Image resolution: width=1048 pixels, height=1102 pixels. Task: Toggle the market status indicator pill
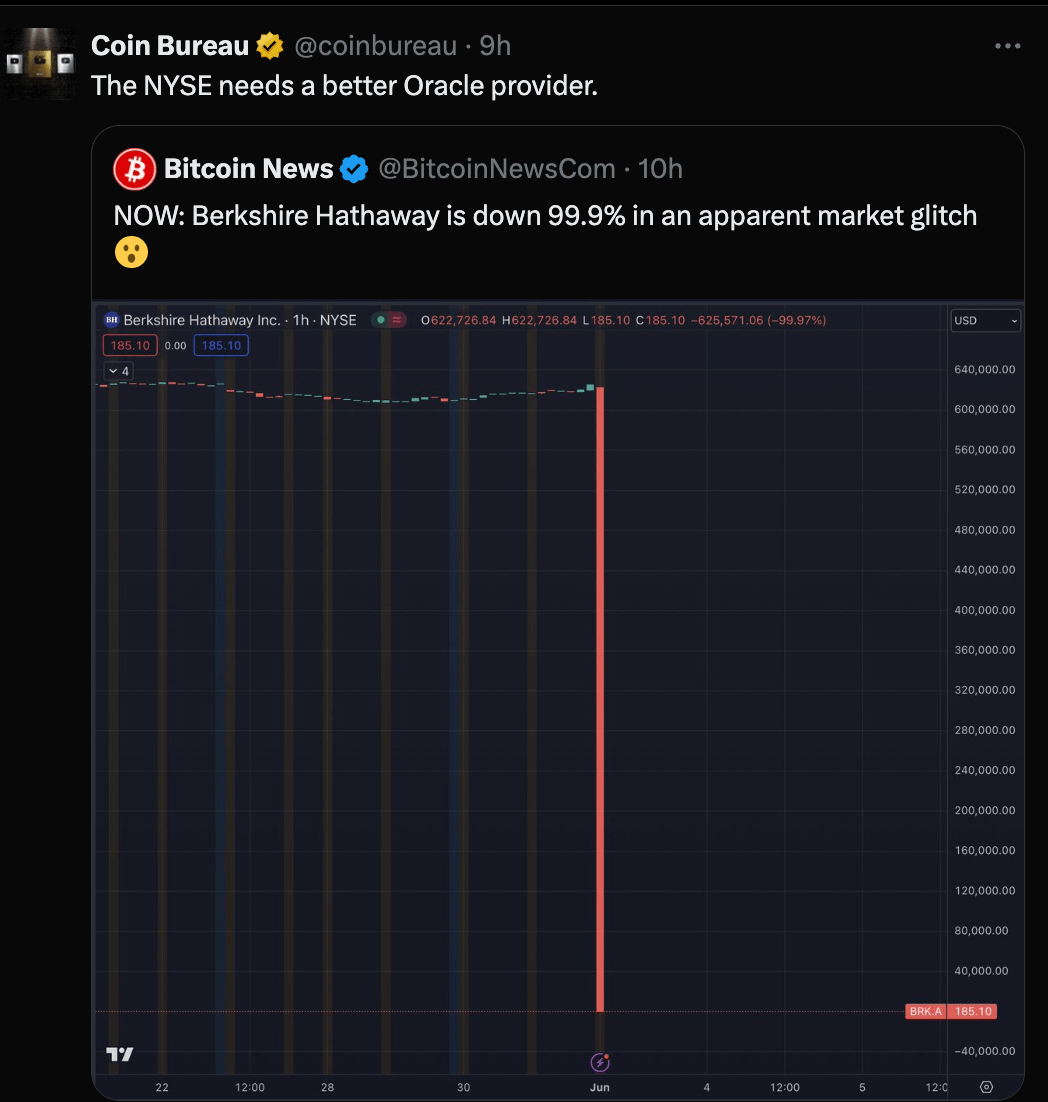388,320
